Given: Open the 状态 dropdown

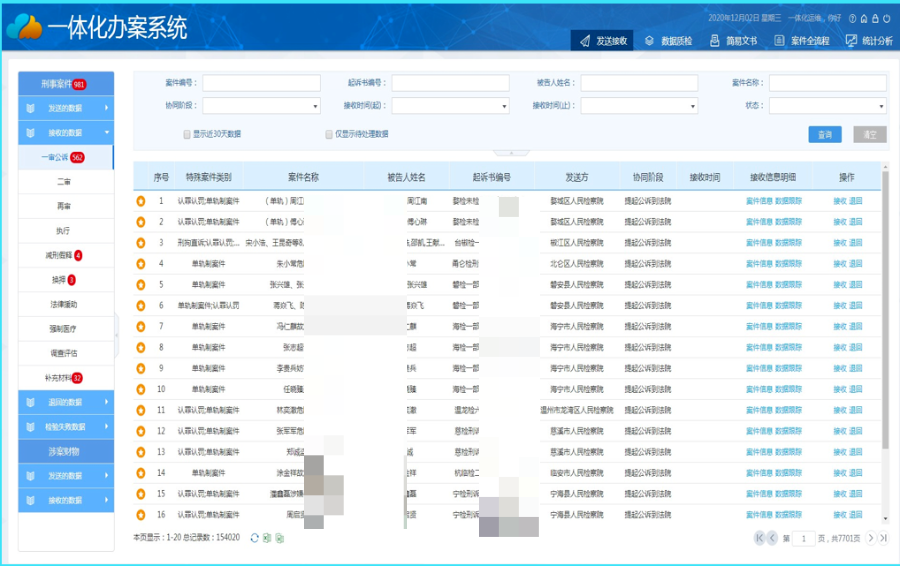Looking at the screenshot, I should [x=828, y=106].
